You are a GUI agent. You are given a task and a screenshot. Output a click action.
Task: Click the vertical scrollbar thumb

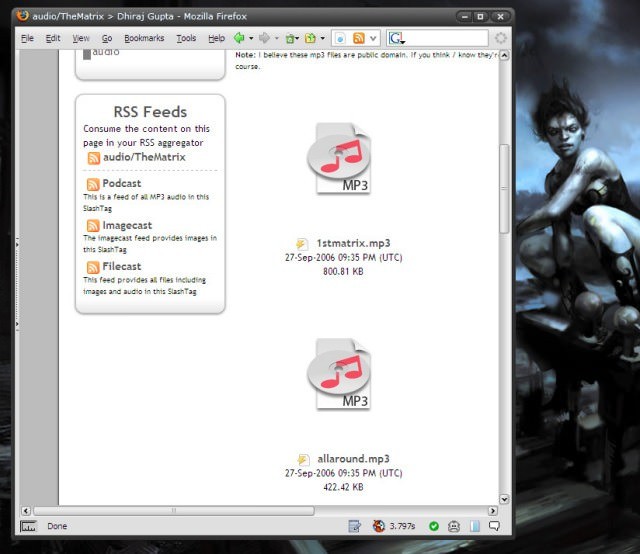pos(504,189)
